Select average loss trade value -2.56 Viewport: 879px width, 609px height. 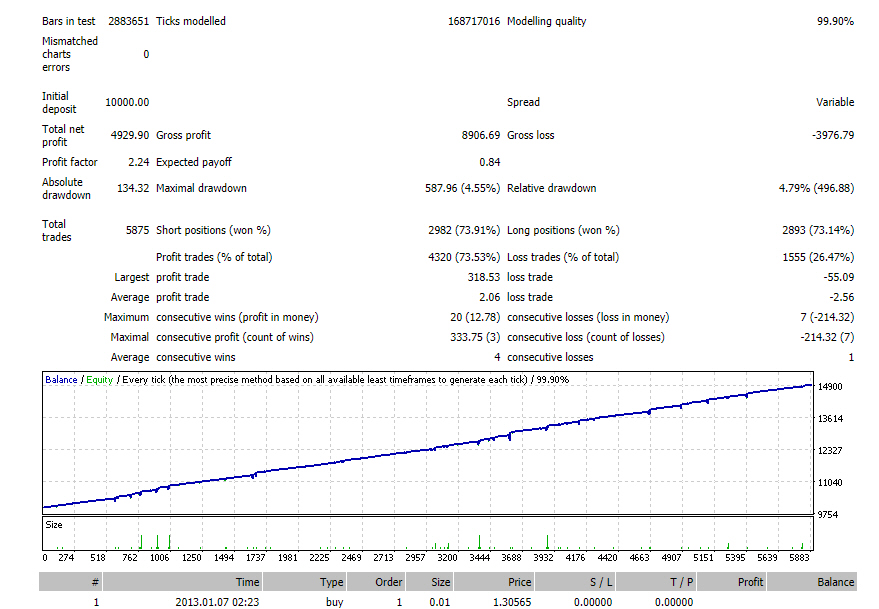pyautogui.click(x=842, y=297)
